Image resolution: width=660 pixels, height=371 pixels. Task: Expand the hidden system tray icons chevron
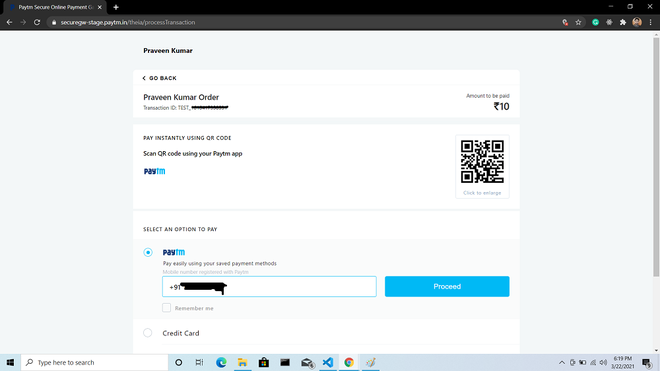[x=562, y=362]
